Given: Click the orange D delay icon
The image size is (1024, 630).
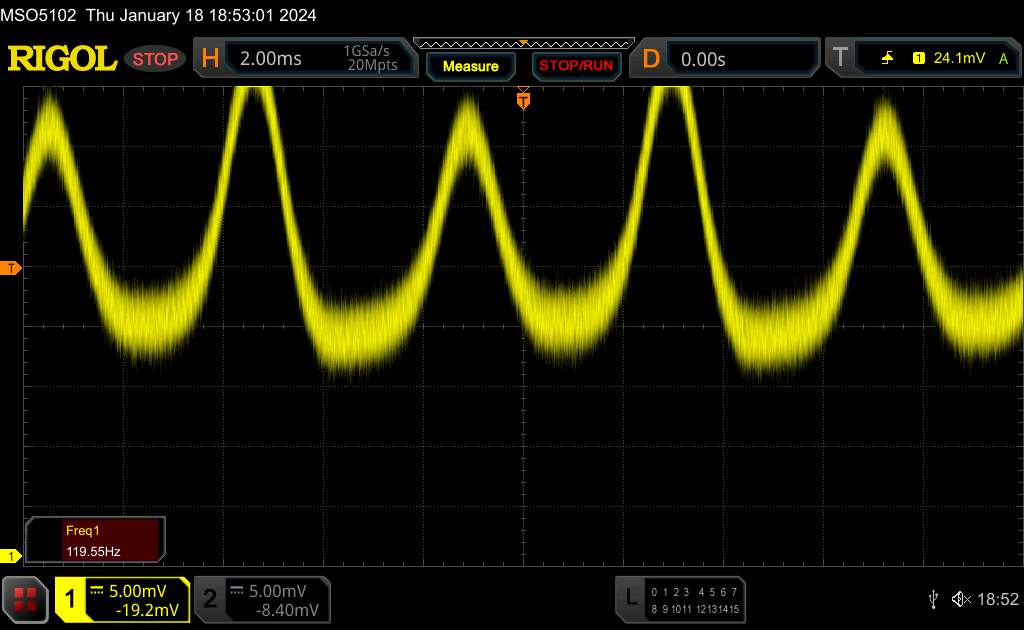Looking at the screenshot, I should (x=651, y=59).
